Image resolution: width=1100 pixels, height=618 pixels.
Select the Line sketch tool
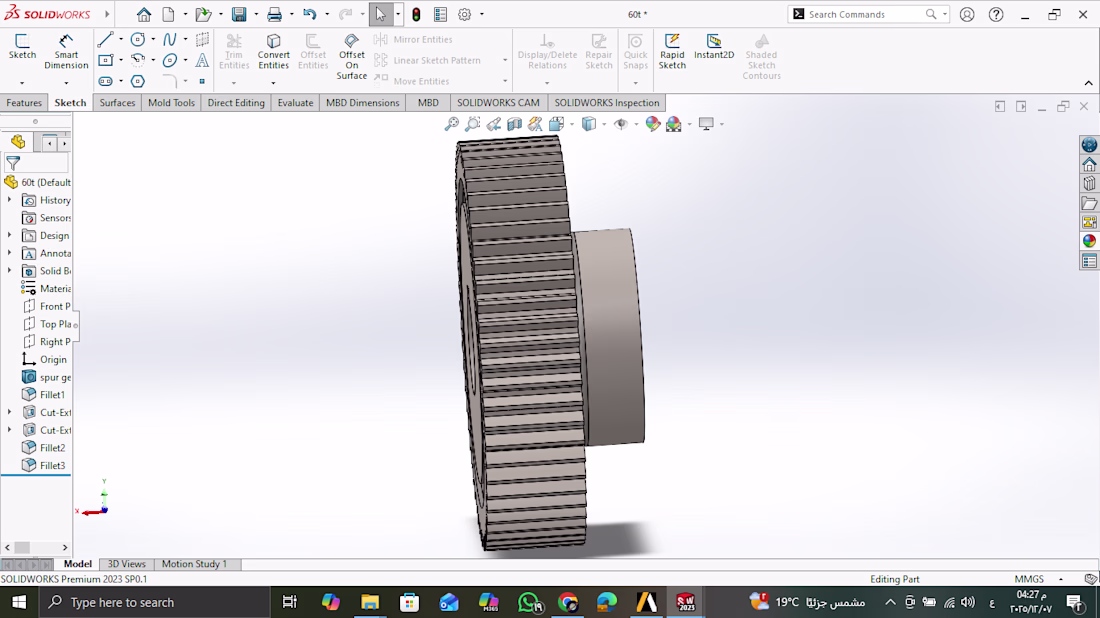point(105,40)
